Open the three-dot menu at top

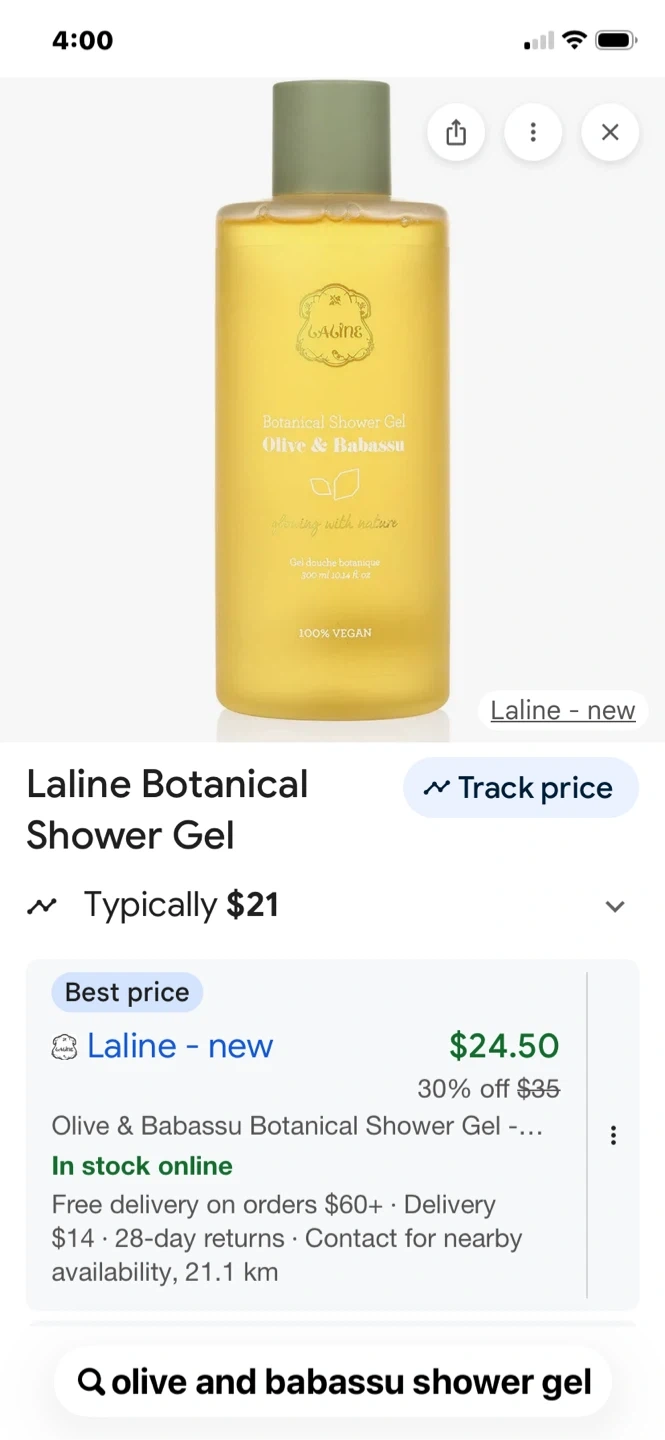pos(533,132)
